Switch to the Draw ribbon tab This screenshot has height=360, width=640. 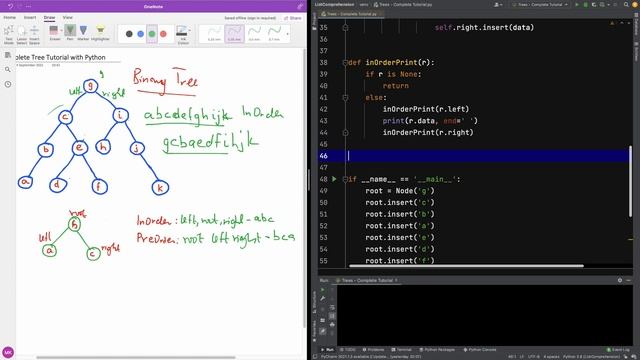pos(49,18)
